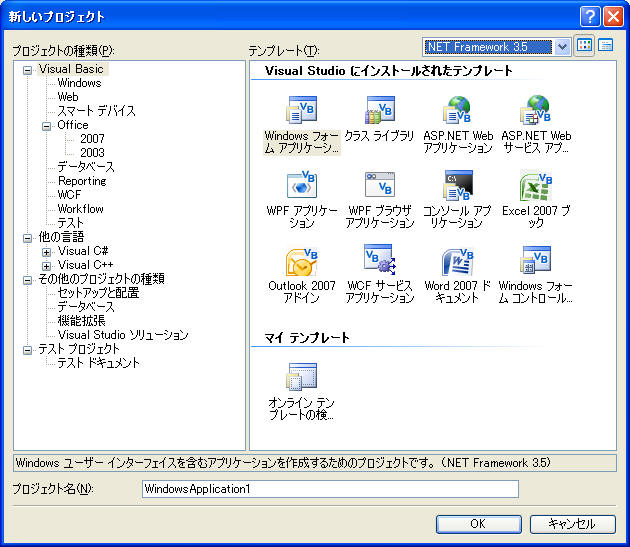The width and height of the screenshot is (630, 547).
Task: Select Office 2003 project type
Action: [92, 153]
